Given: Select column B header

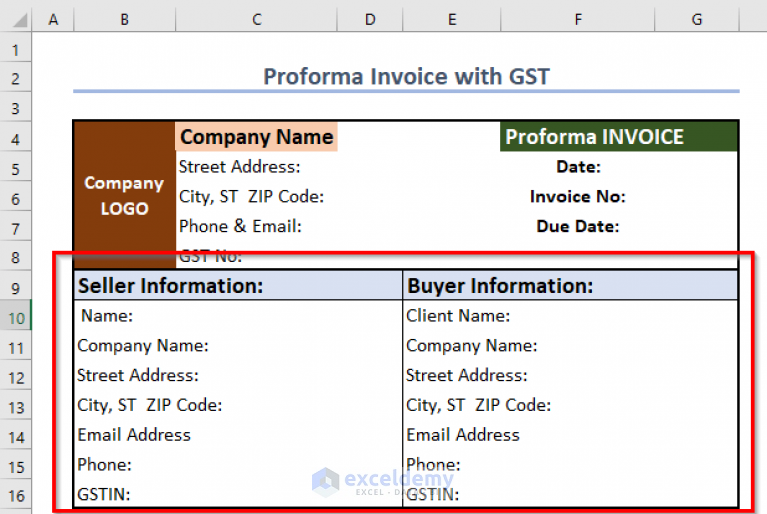Looking at the screenshot, I should tap(124, 20).
